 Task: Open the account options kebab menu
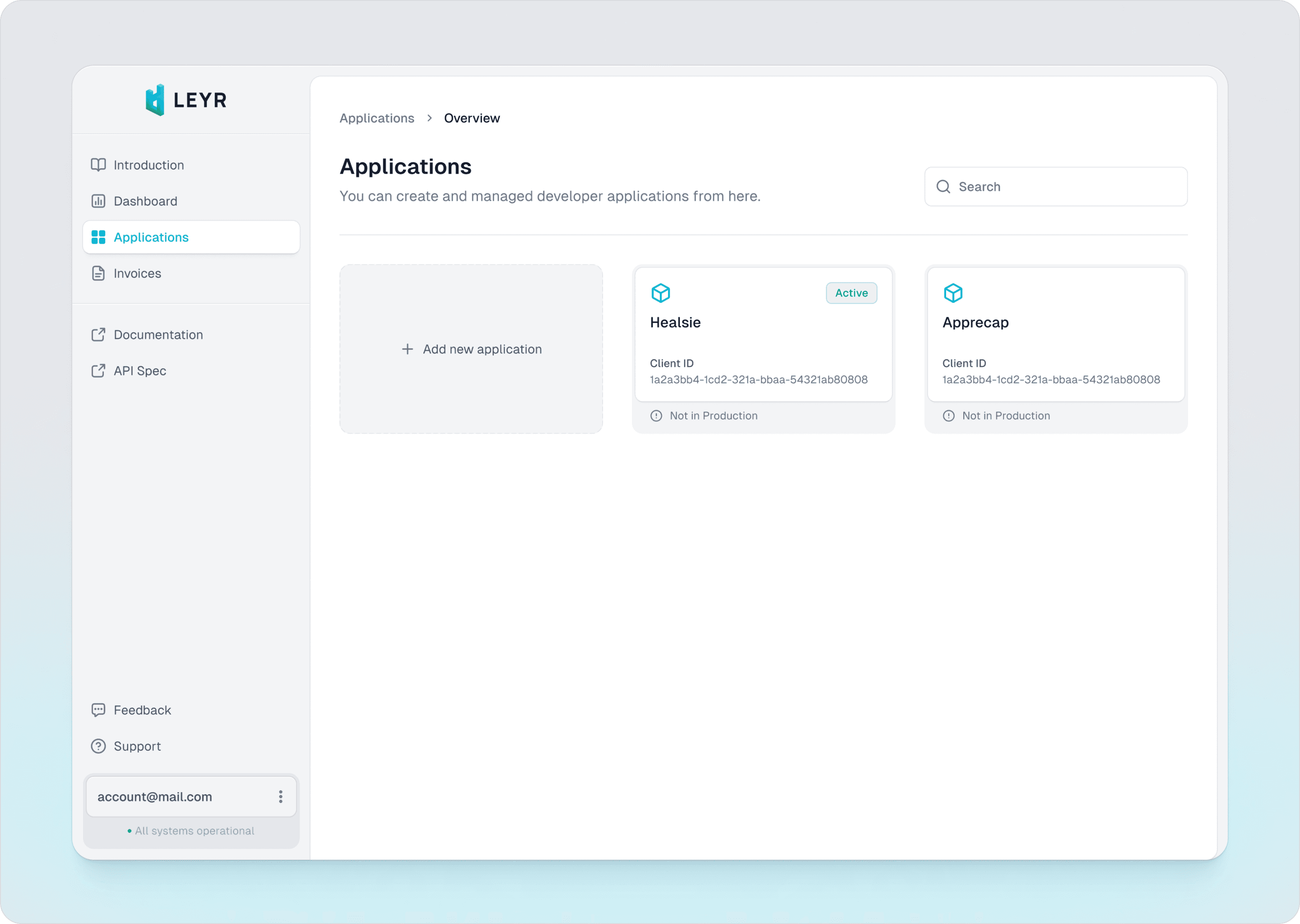[x=281, y=797]
